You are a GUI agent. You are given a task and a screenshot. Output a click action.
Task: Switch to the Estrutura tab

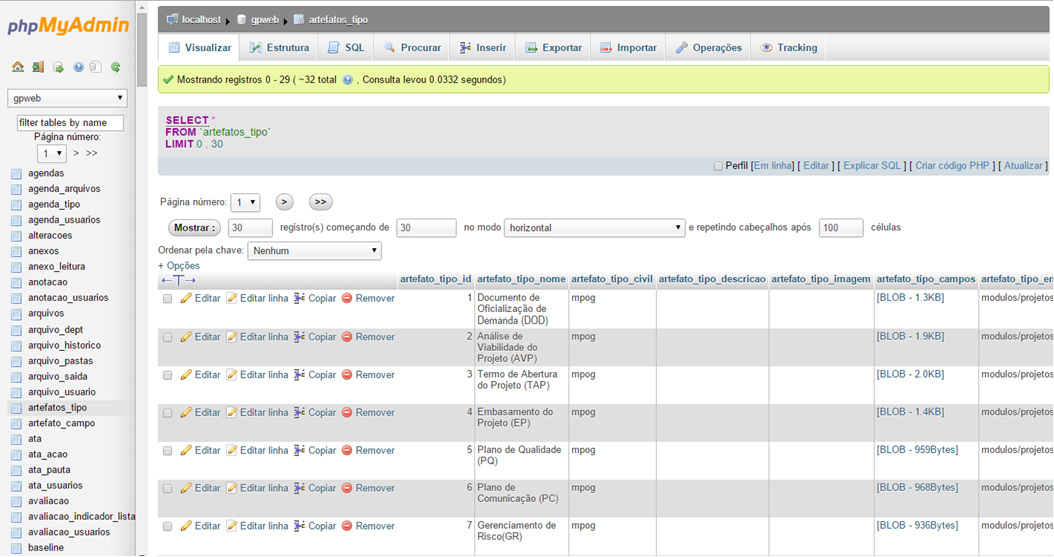click(279, 48)
